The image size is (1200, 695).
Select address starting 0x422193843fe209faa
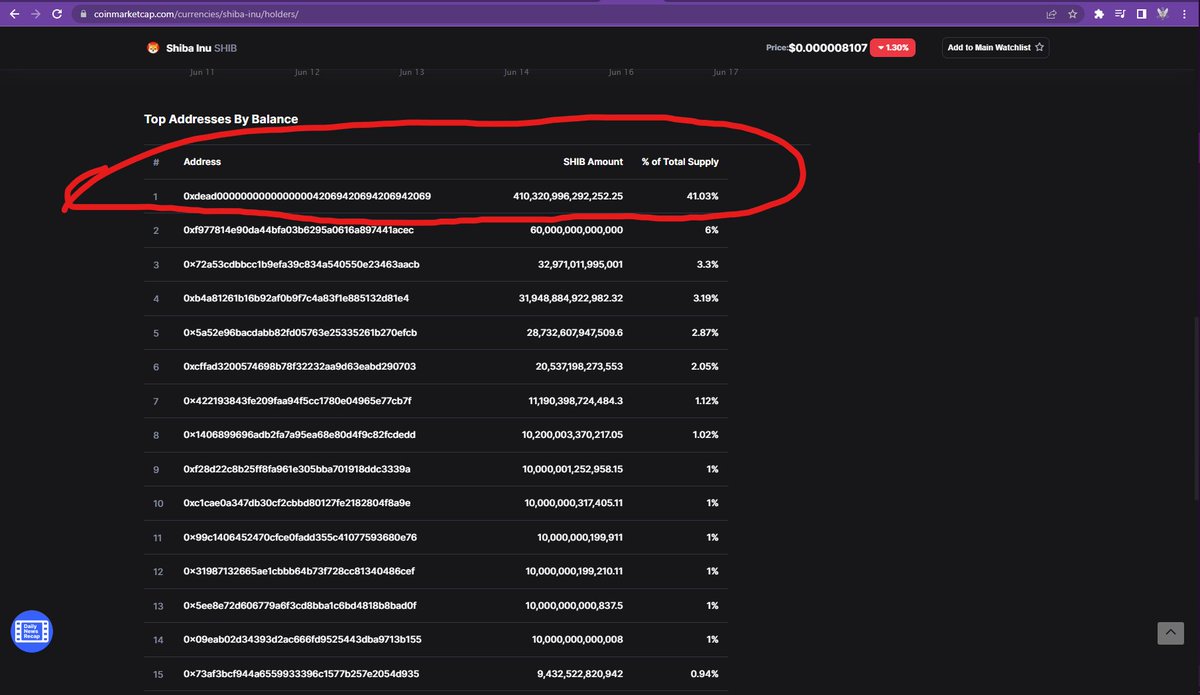click(x=298, y=401)
